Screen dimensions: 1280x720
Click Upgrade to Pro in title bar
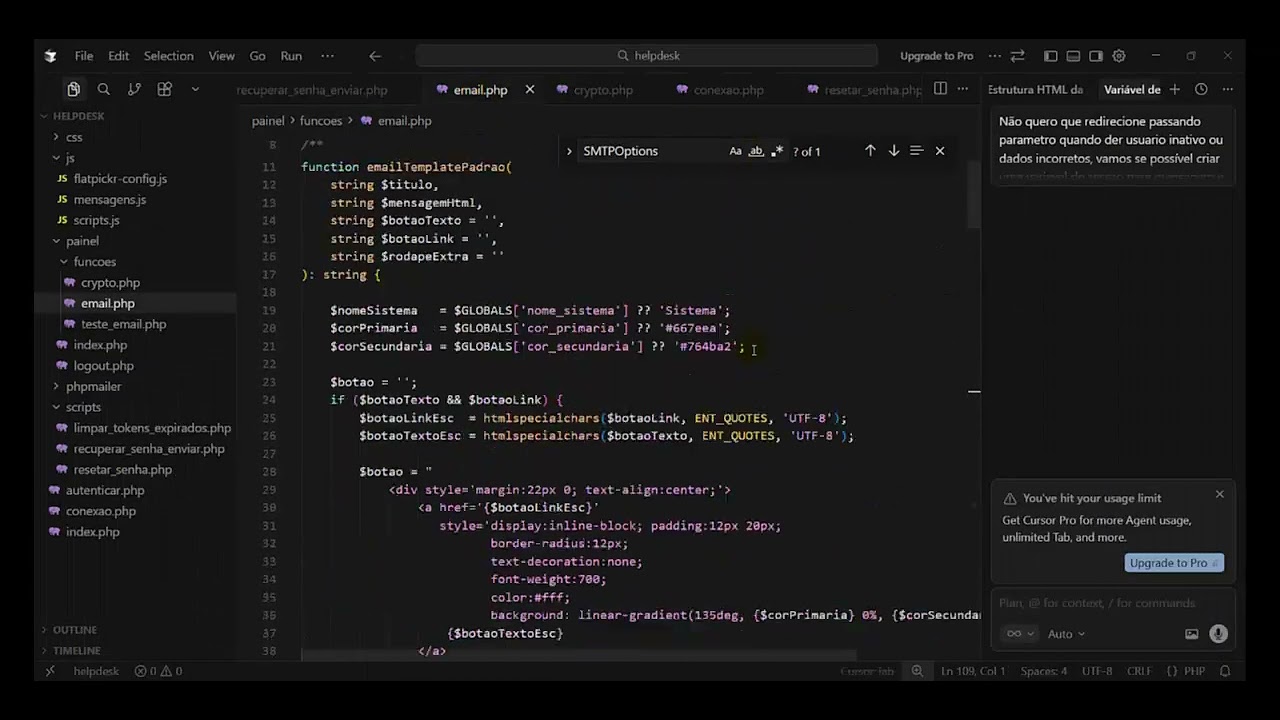coord(936,56)
